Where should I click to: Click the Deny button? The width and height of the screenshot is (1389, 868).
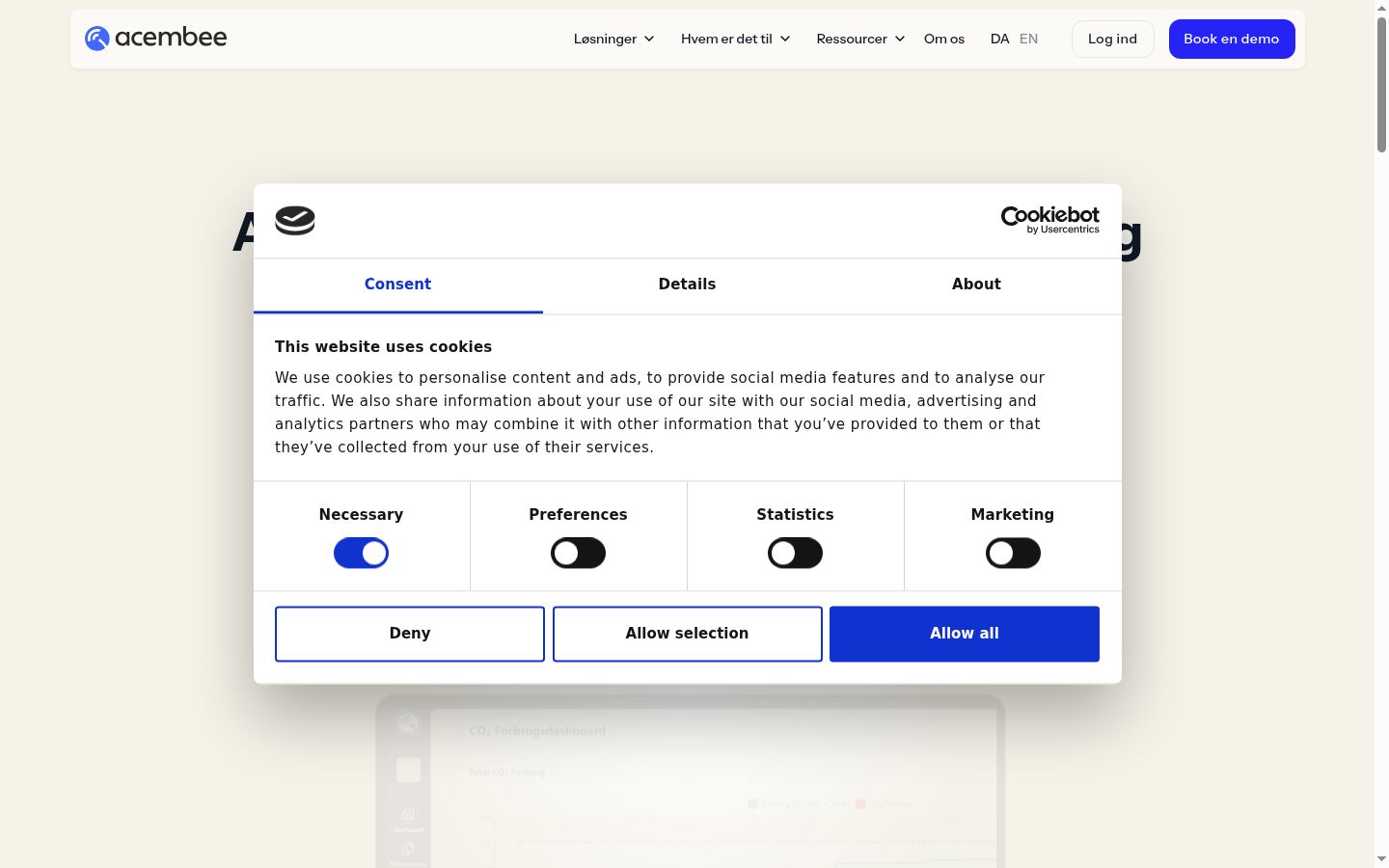(410, 634)
